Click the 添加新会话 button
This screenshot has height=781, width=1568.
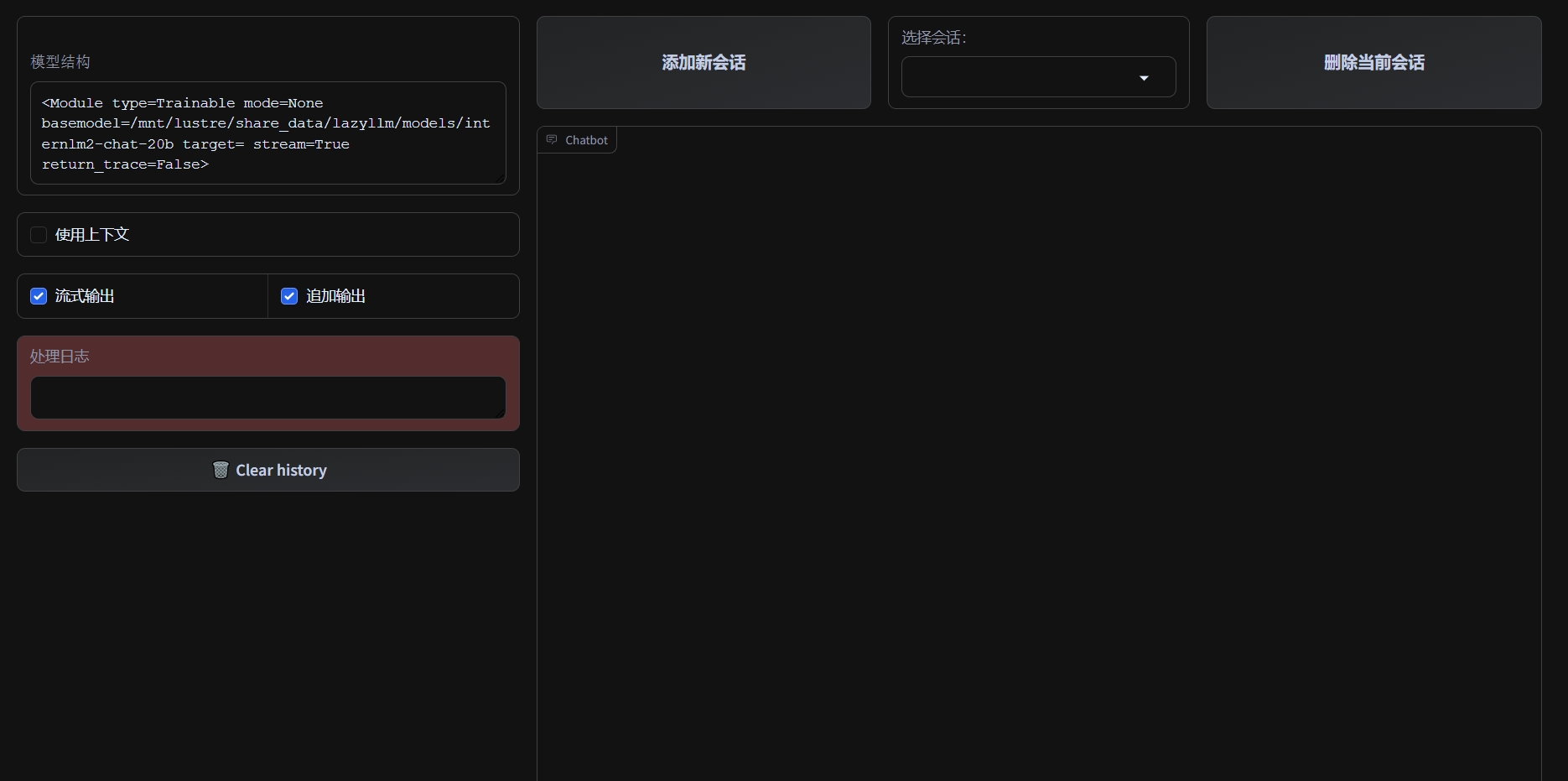click(704, 63)
